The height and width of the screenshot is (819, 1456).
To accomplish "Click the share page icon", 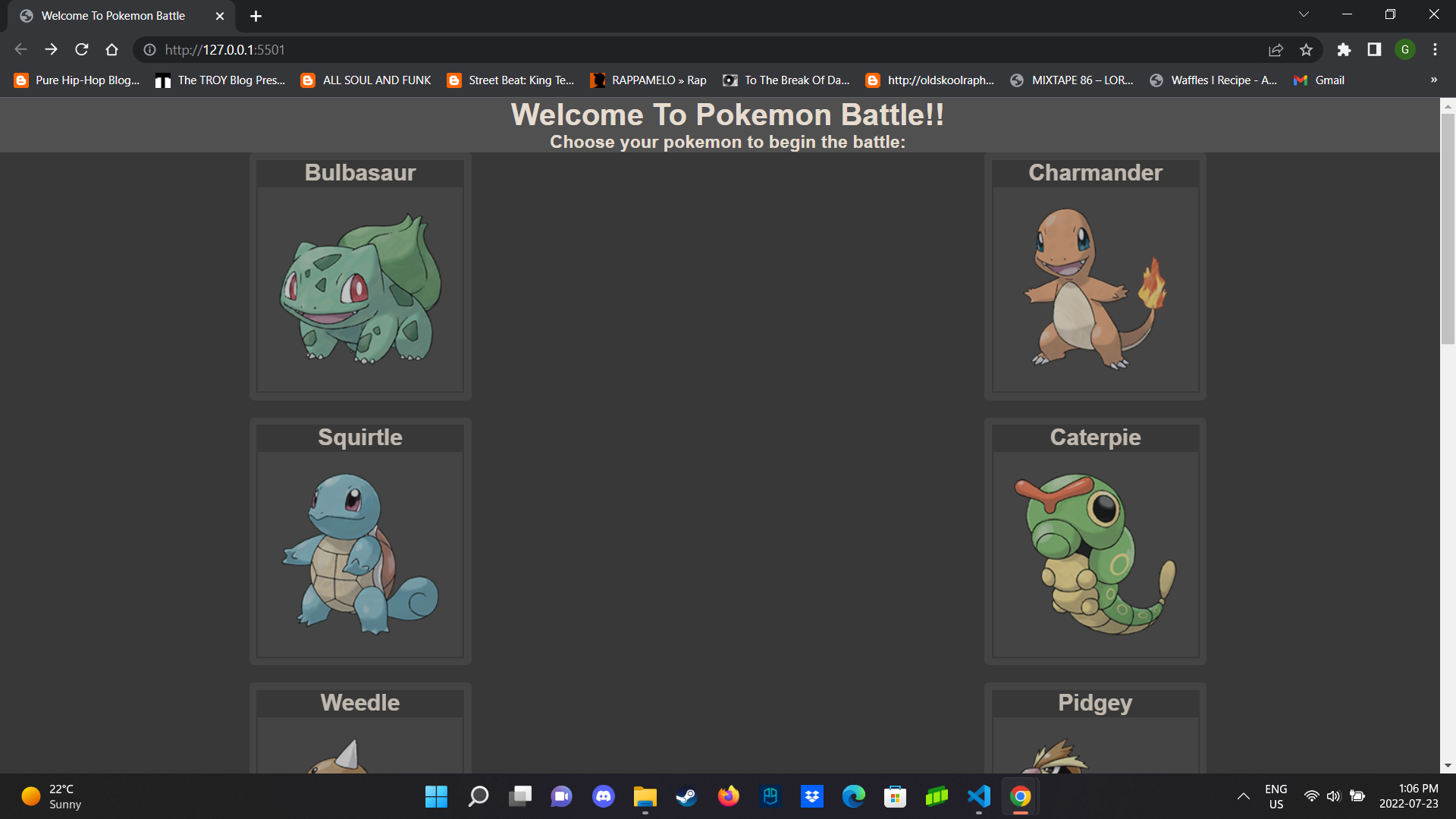I will pyautogui.click(x=1276, y=49).
